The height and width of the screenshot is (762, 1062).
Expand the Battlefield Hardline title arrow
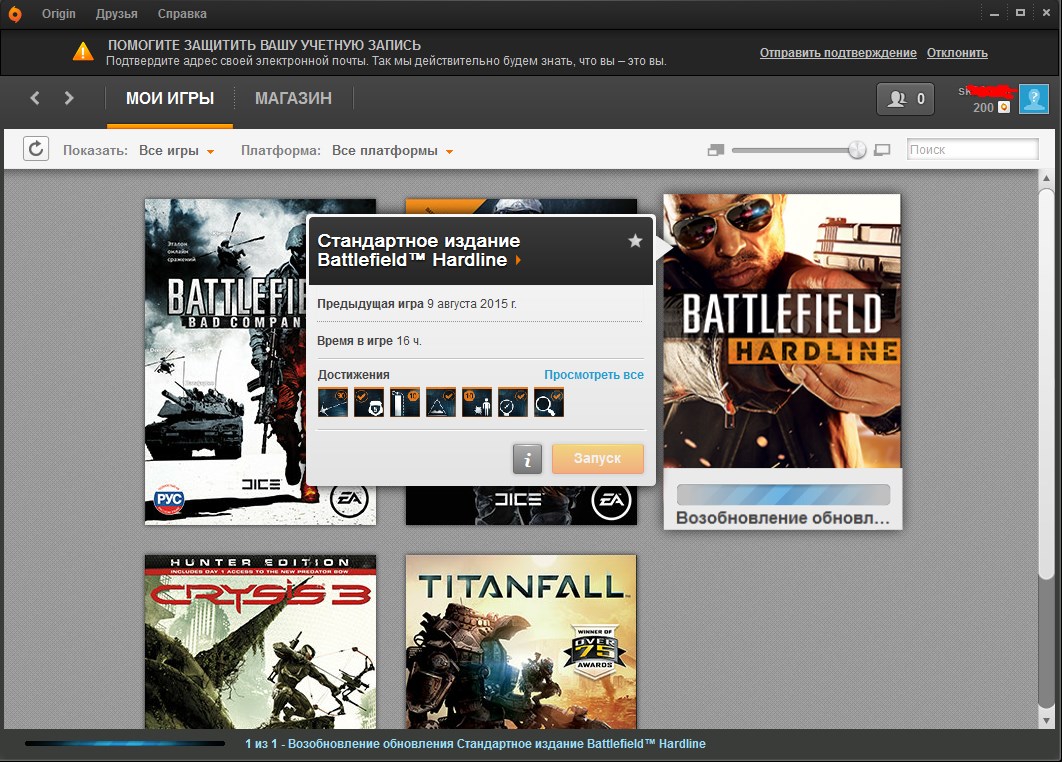[518, 260]
